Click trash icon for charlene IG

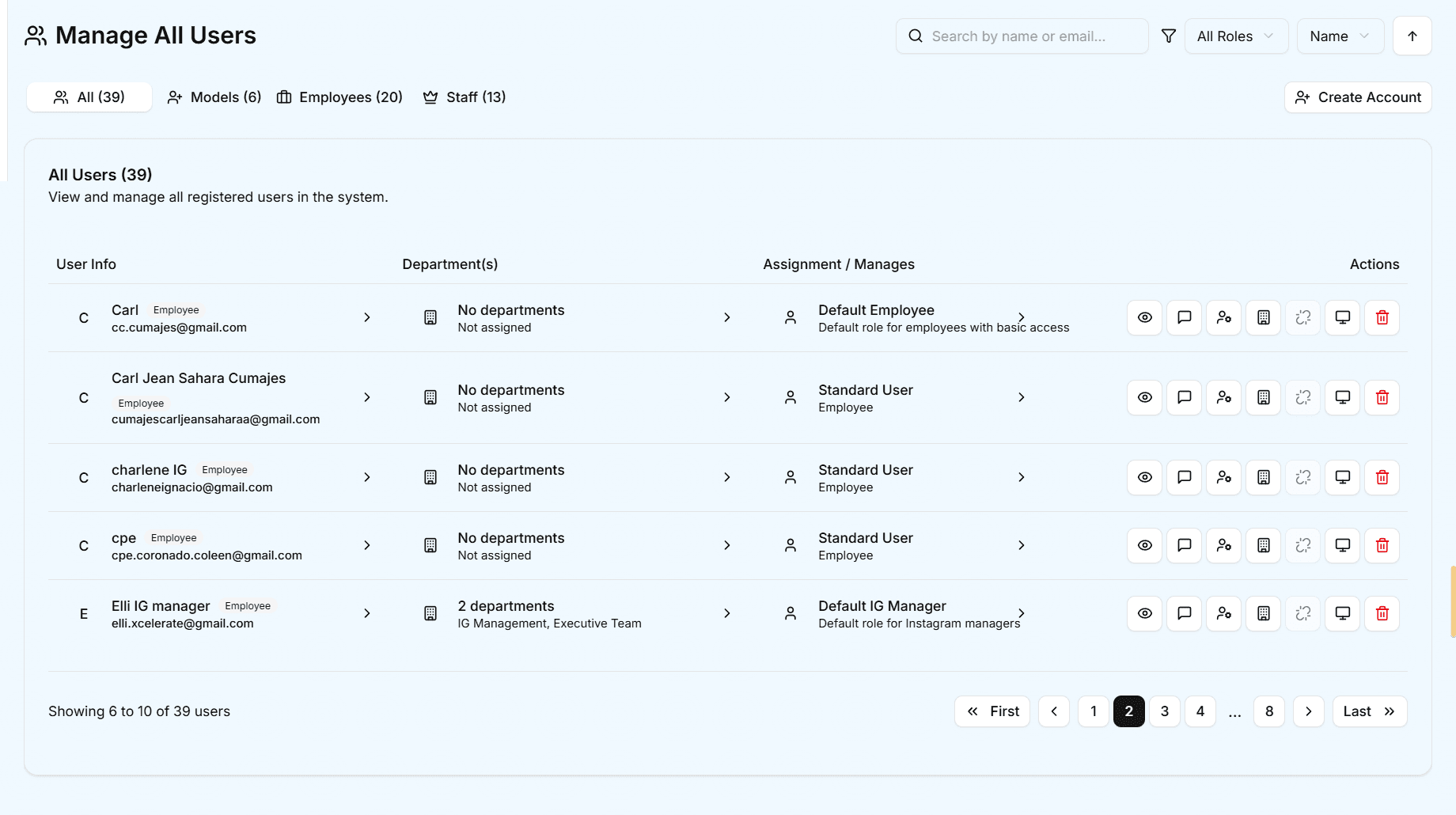click(x=1382, y=477)
